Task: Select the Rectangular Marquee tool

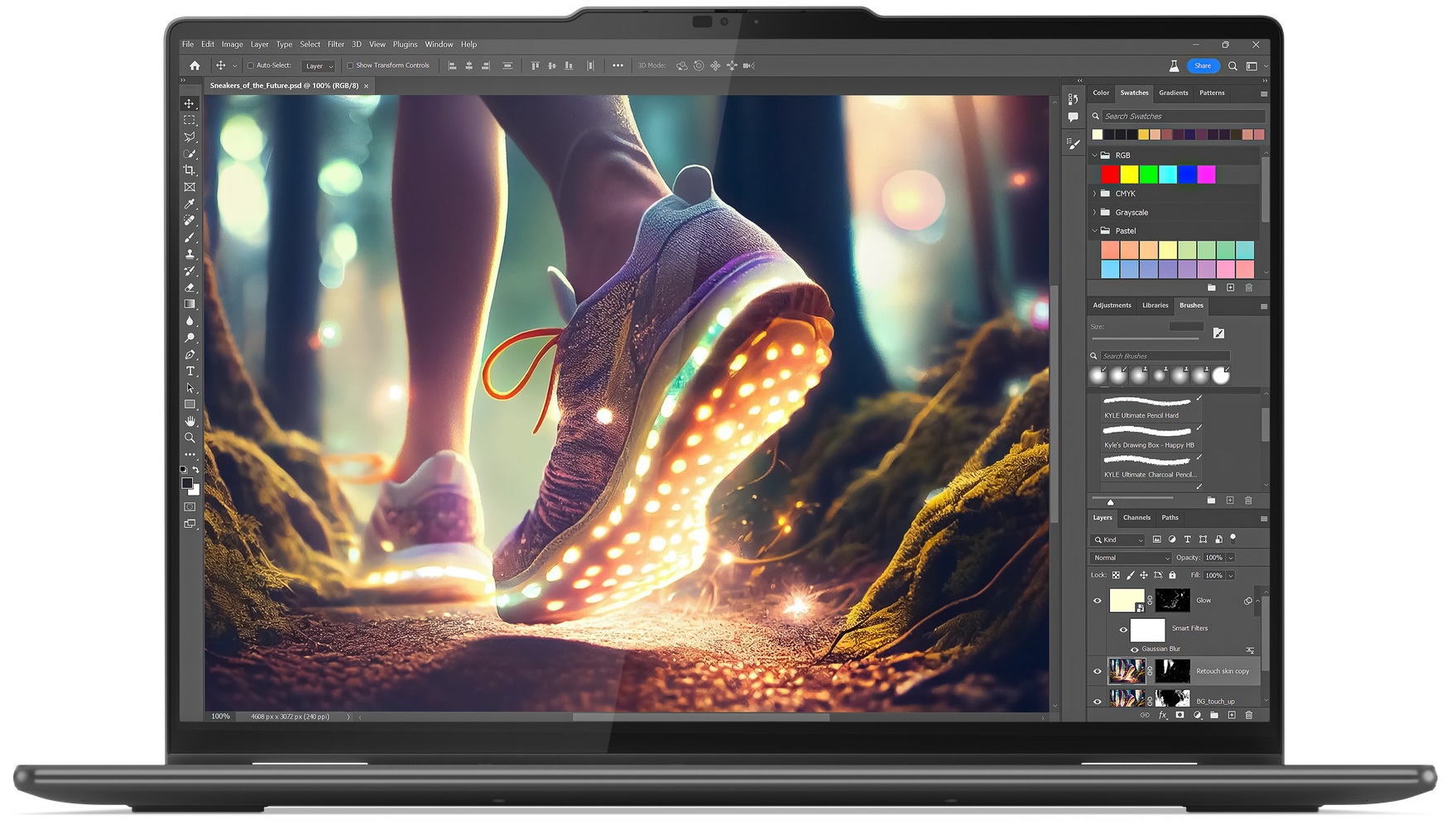Action: pos(190,120)
